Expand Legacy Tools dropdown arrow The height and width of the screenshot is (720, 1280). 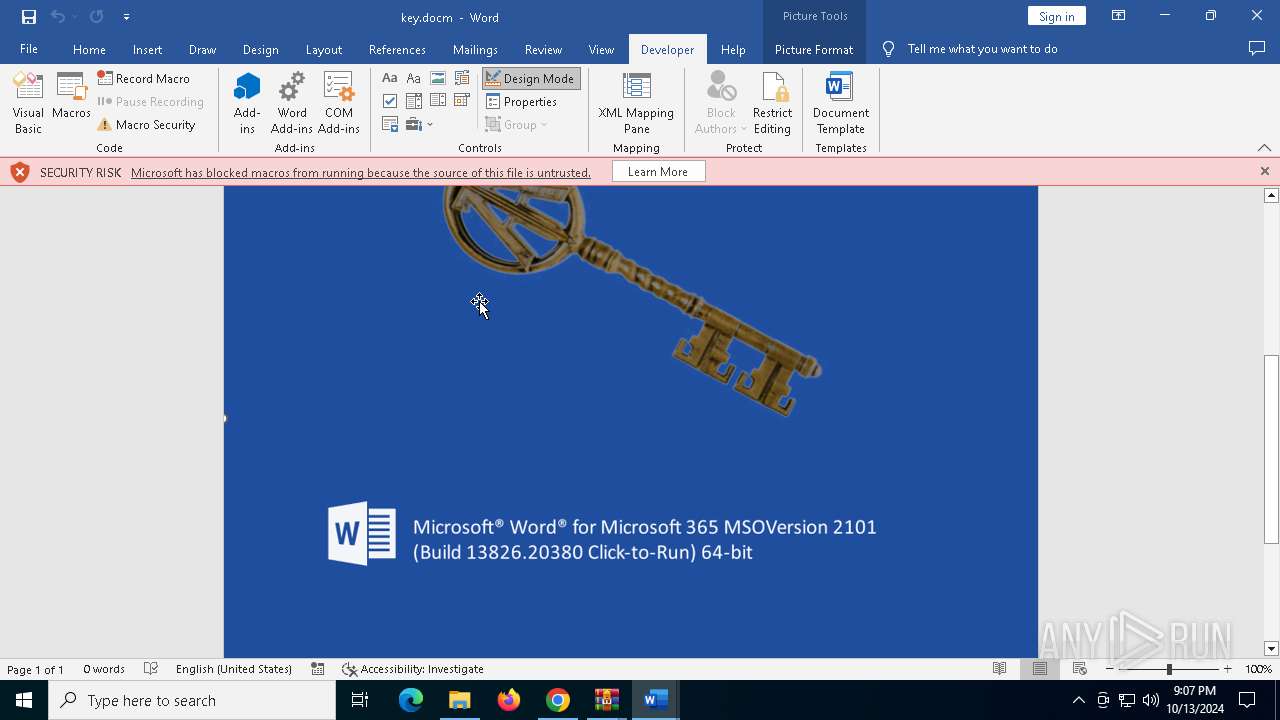tap(430, 125)
